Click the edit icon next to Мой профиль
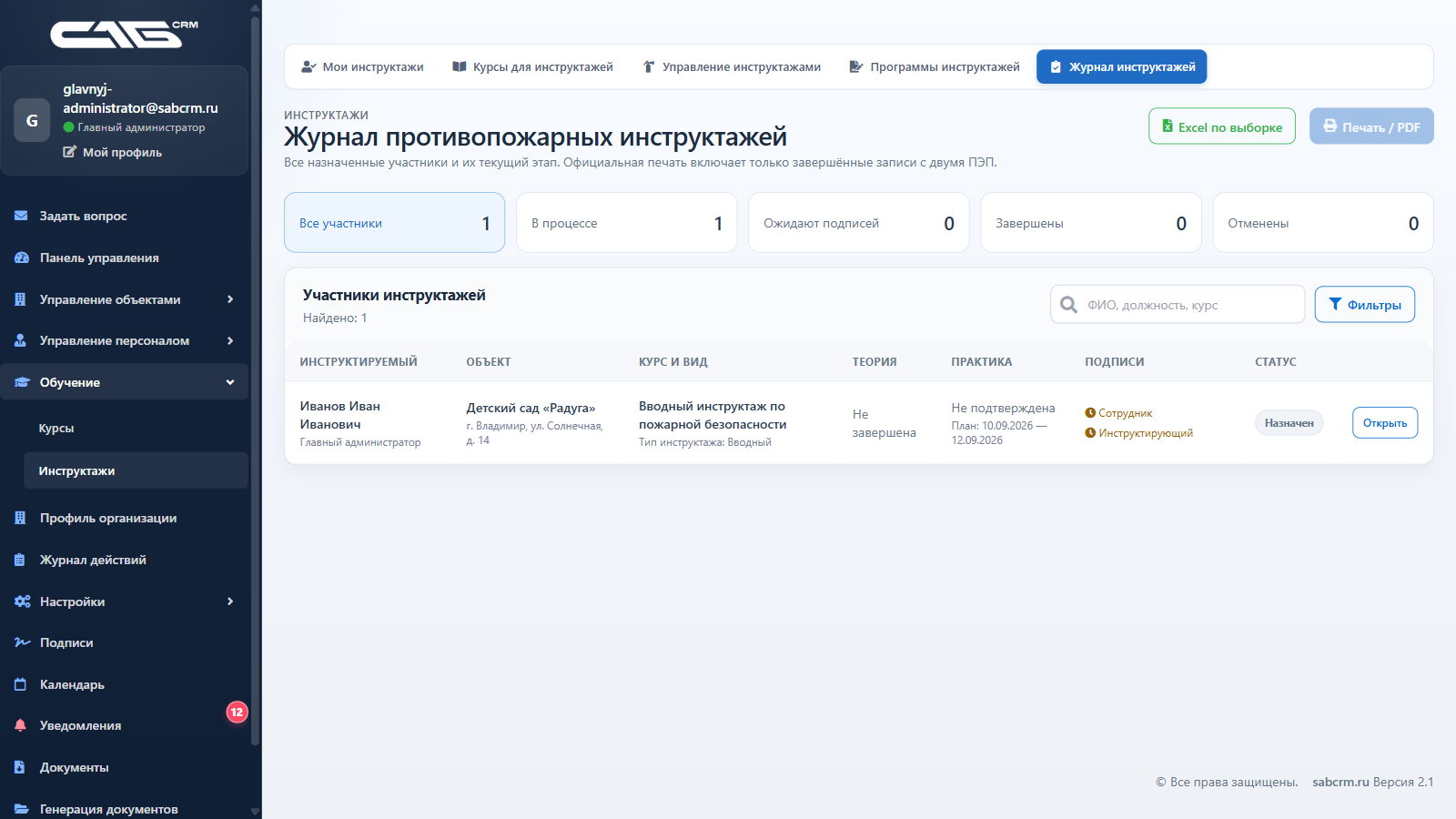1456x819 pixels. point(69,152)
